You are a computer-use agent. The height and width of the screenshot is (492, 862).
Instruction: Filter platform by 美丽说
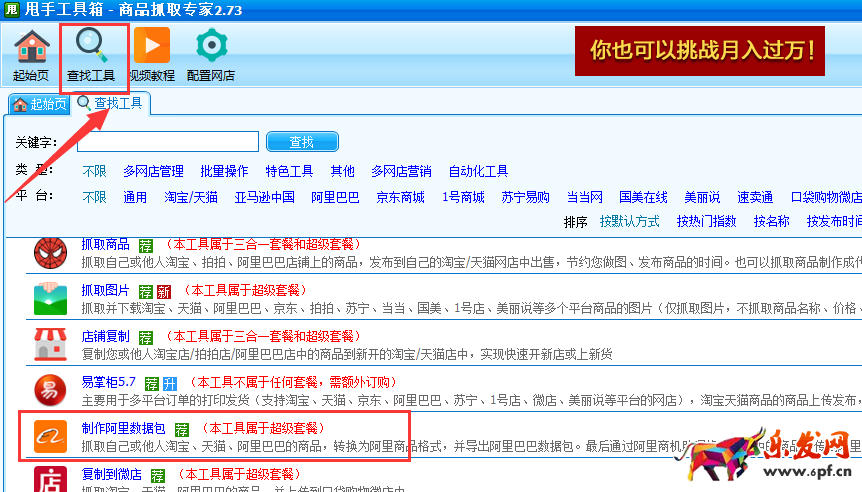702,197
